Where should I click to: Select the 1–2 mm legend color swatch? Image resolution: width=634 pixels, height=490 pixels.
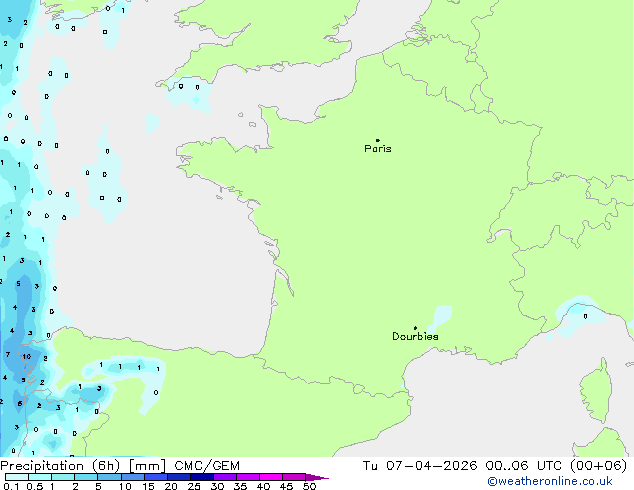[x=63, y=477]
